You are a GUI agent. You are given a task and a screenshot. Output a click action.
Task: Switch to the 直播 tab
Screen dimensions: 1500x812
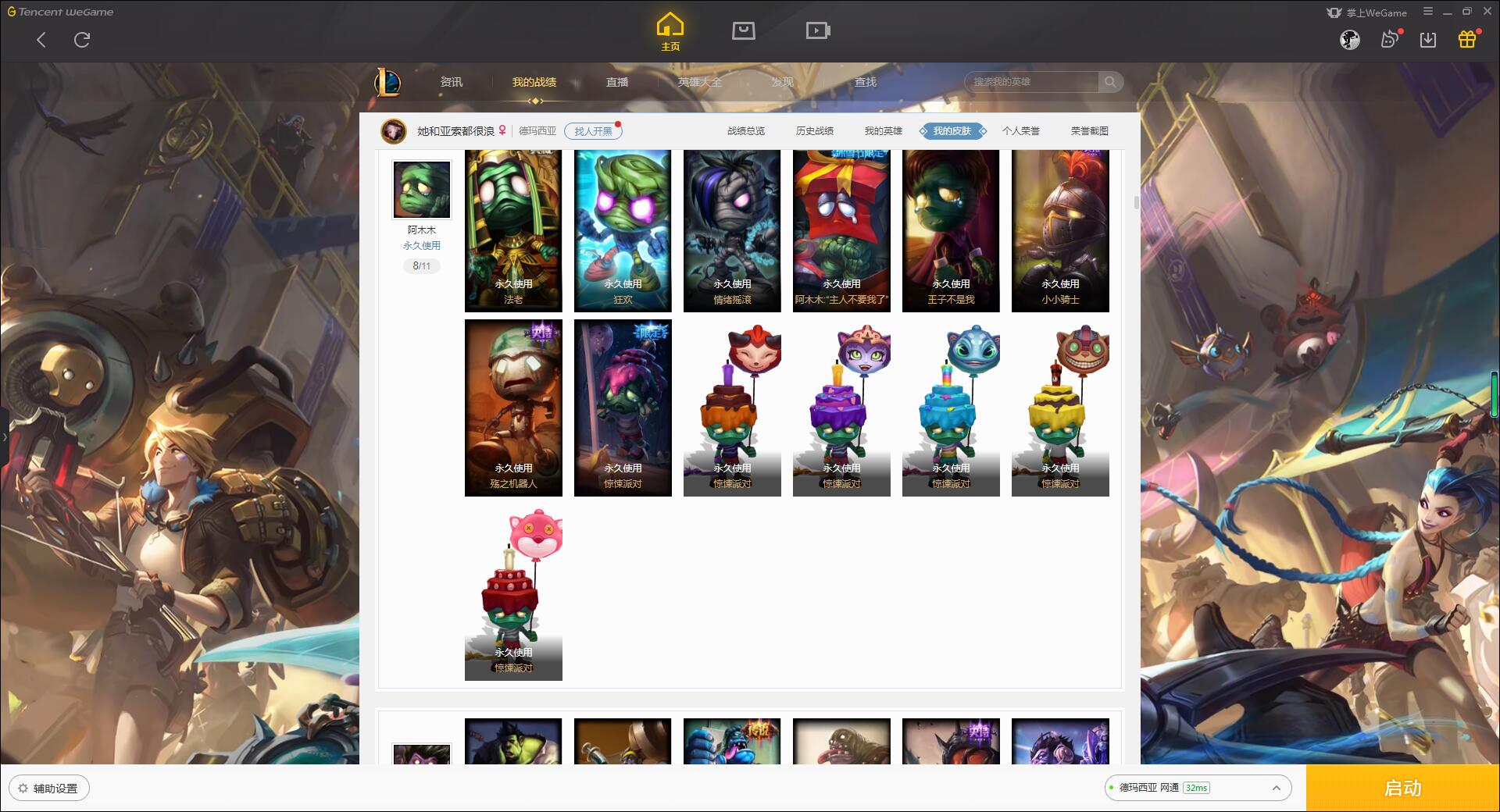(x=617, y=82)
